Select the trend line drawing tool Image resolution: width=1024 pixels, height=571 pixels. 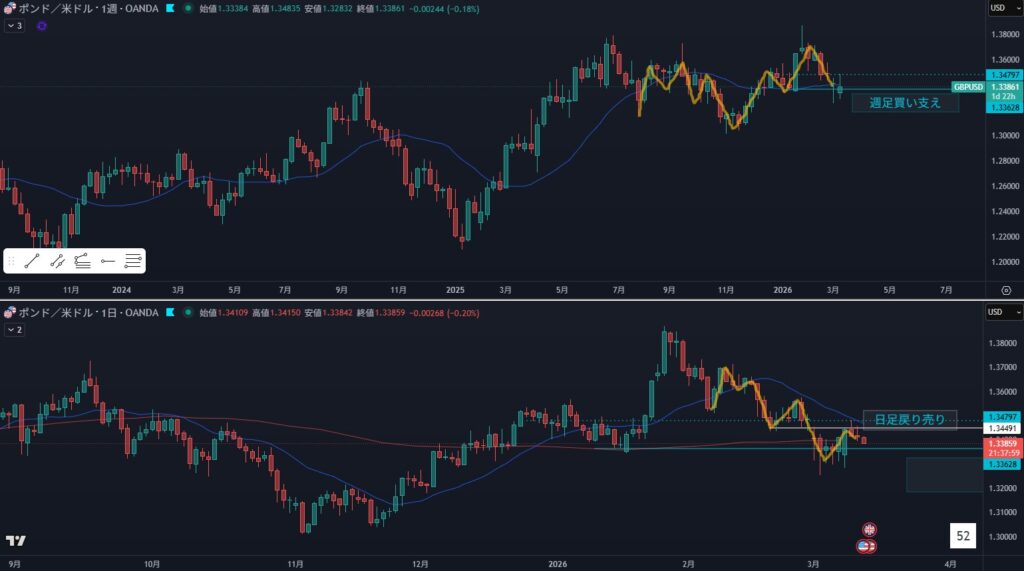pyautogui.click(x=32, y=262)
